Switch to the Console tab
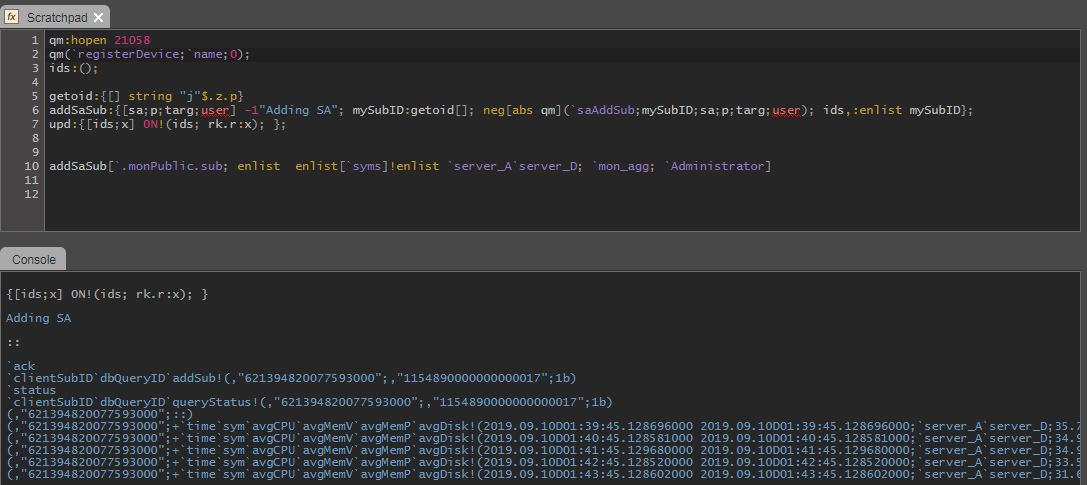 (x=34, y=259)
